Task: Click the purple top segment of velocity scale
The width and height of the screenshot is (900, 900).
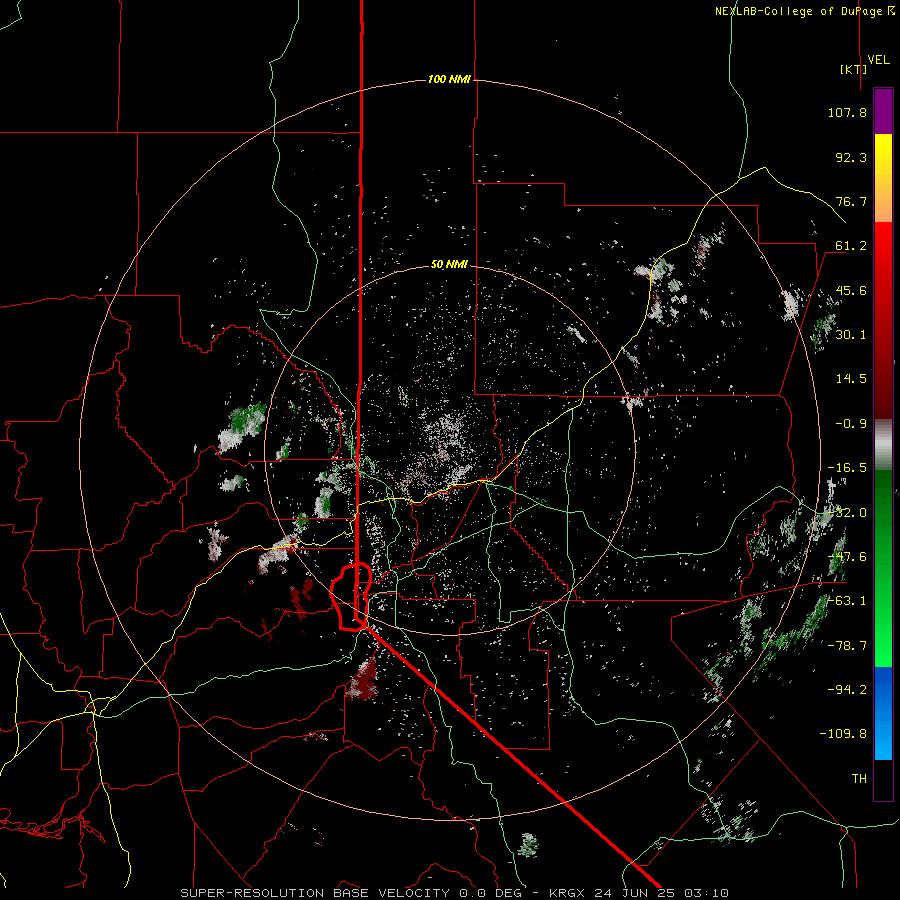Action: coord(883,111)
